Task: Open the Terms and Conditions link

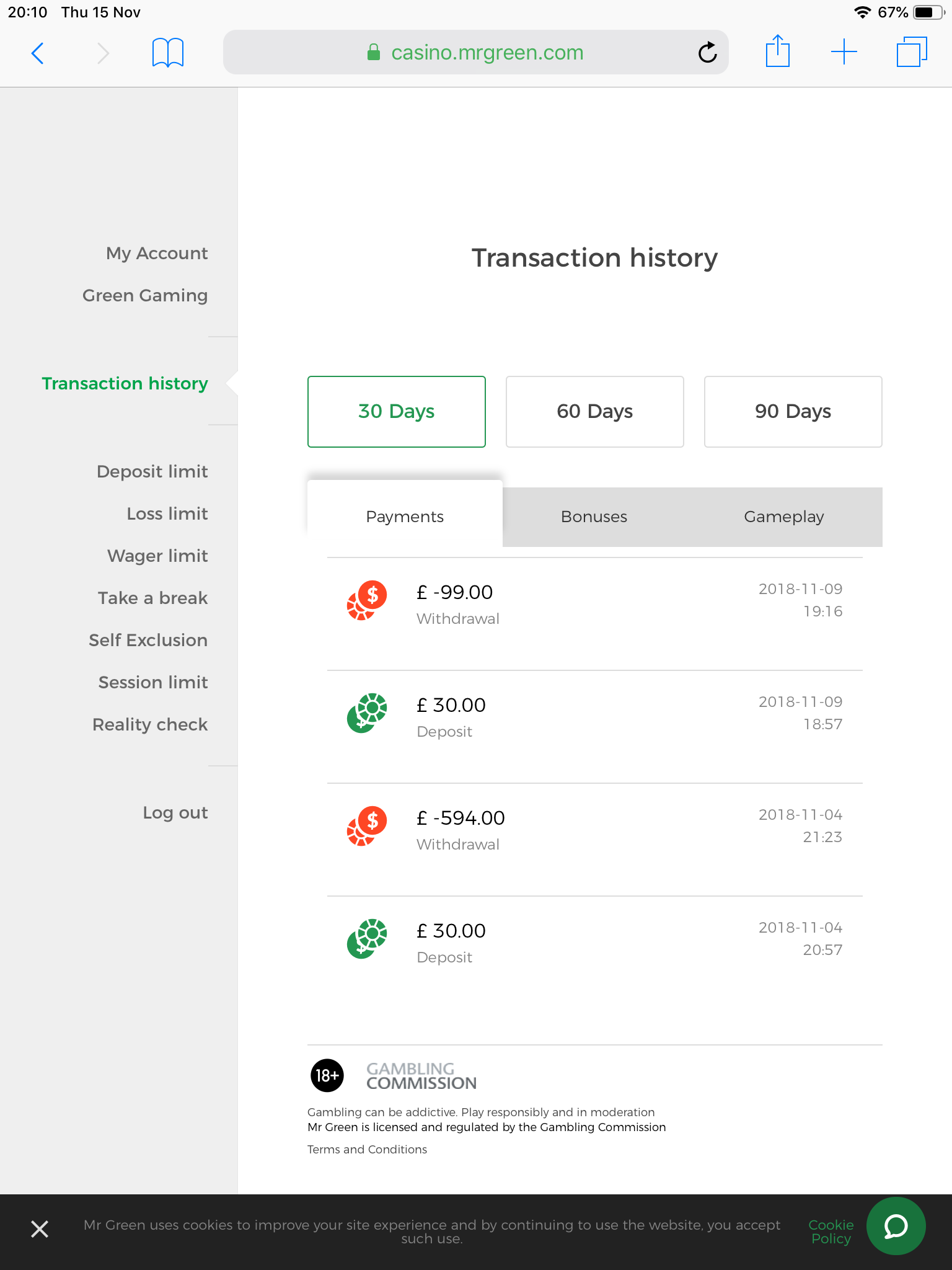Action: (x=367, y=1149)
